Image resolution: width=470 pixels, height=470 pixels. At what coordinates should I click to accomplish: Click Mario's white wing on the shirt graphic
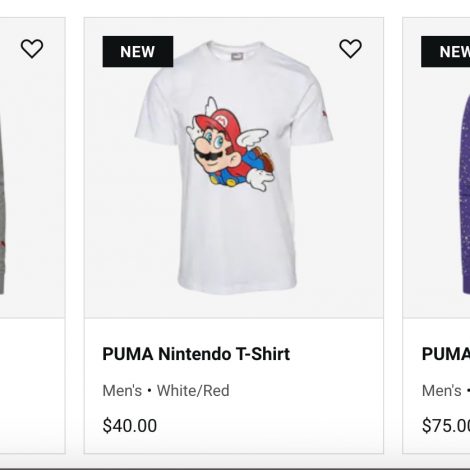(x=254, y=138)
